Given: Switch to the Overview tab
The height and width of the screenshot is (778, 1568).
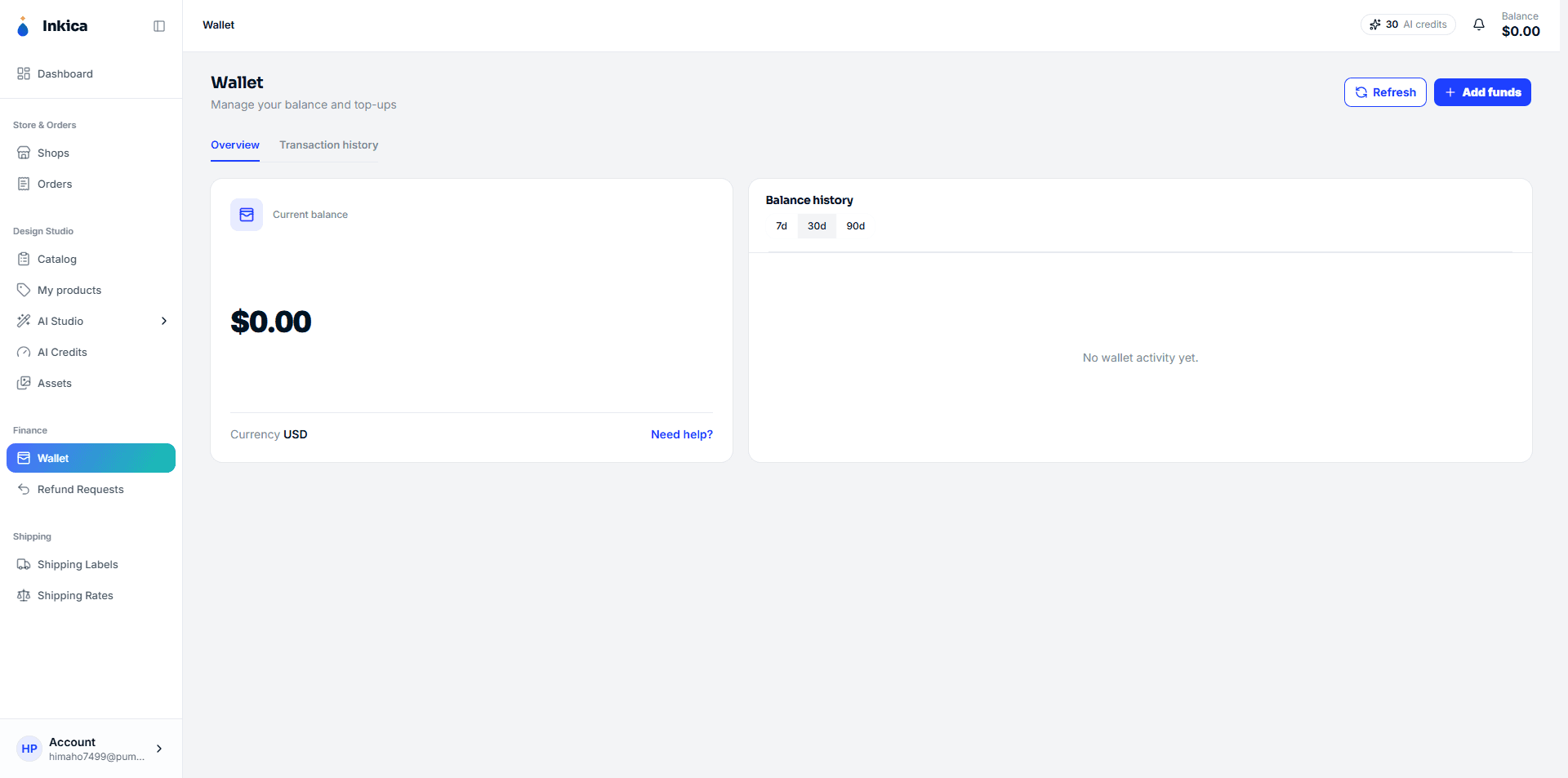Looking at the screenshot, I should click(x=235, y=144).
